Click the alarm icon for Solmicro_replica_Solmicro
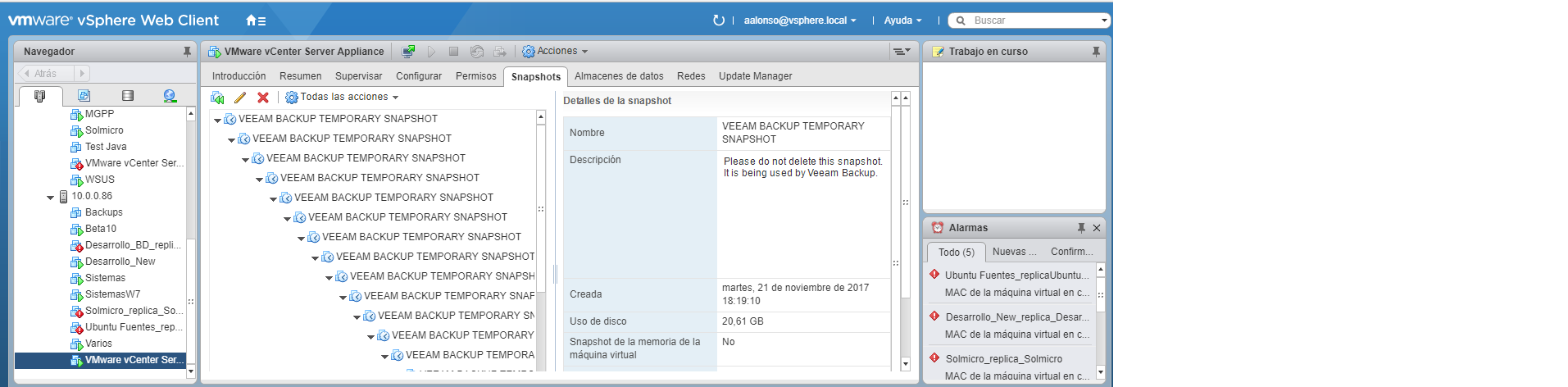Image resolution: width=1568 pixels, height=387 pixels. (x=934, y=357)
